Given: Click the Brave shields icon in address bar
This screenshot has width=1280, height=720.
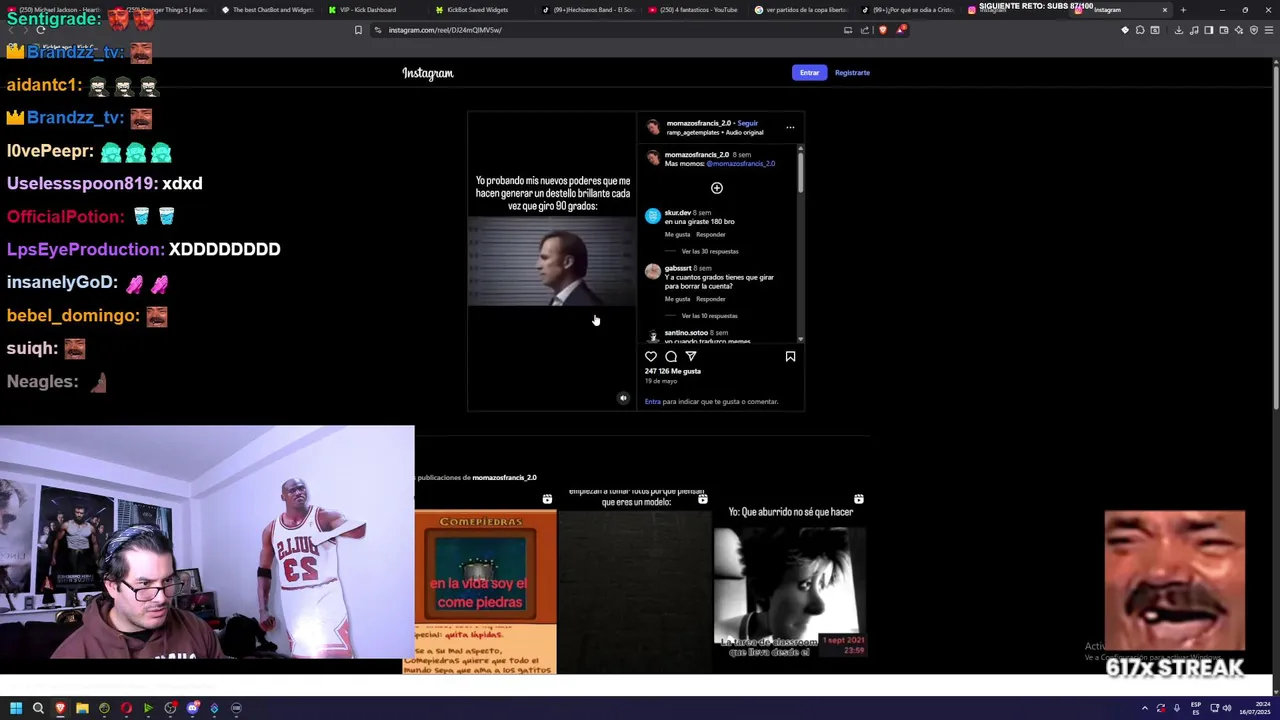Looking at the screenshot, I should (x=882, y=30).
